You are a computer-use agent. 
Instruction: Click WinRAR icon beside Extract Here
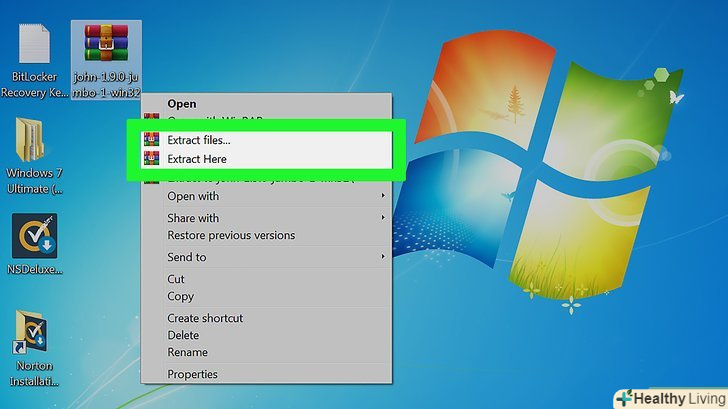pos(151,158)
